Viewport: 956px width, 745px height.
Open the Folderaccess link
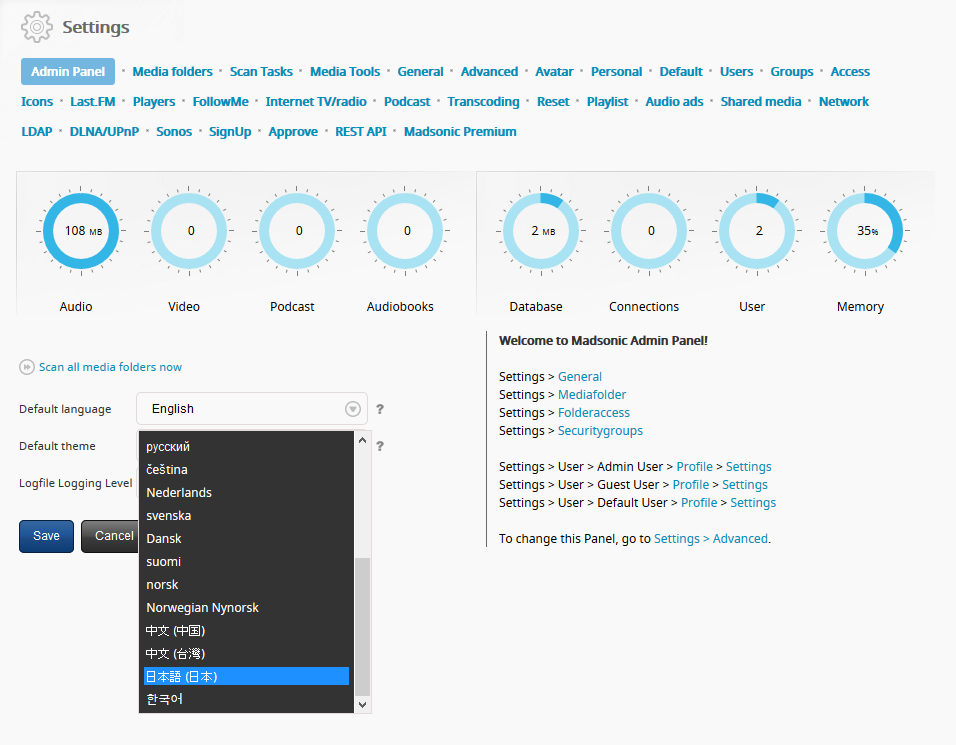[x=594, y=413]
